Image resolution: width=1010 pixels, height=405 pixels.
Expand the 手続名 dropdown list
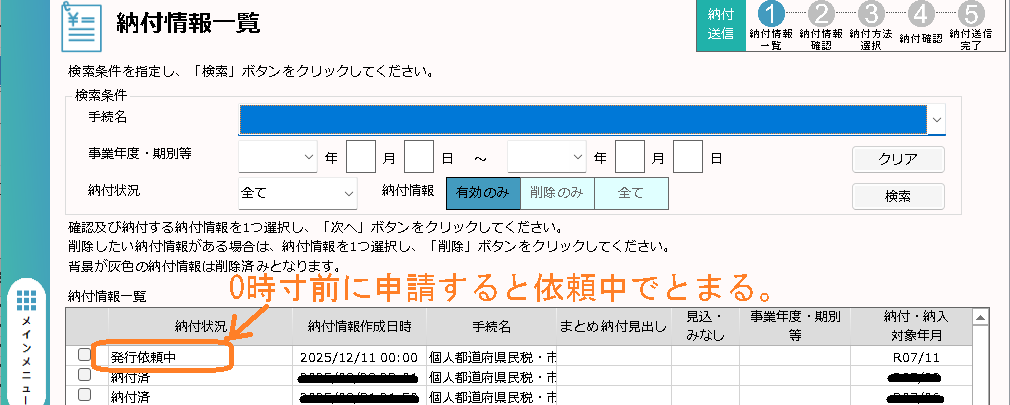[x=937, y=119]
